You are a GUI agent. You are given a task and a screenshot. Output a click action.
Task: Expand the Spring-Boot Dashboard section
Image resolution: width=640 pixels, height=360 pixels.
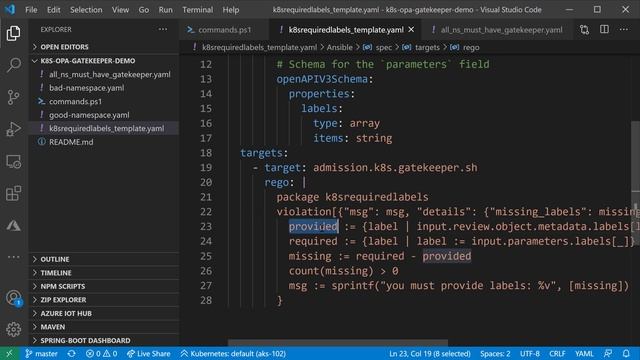tap(104, 340)
